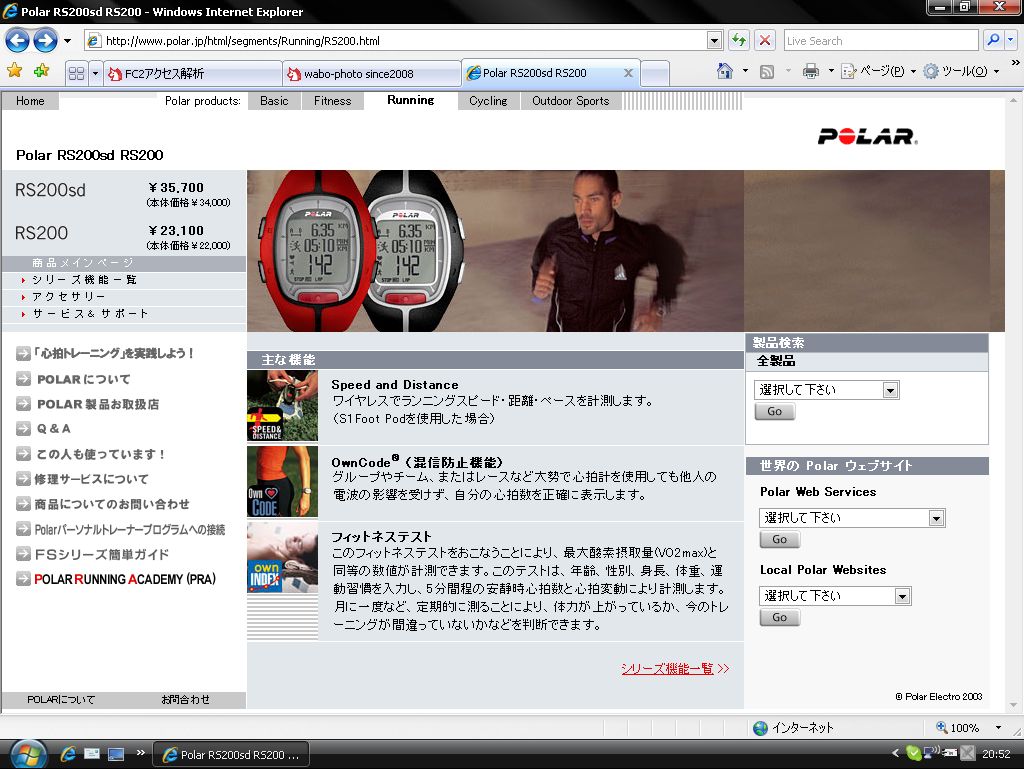Open the recent pages dropdown beside Forward
1024x769 pixels.
67,40
